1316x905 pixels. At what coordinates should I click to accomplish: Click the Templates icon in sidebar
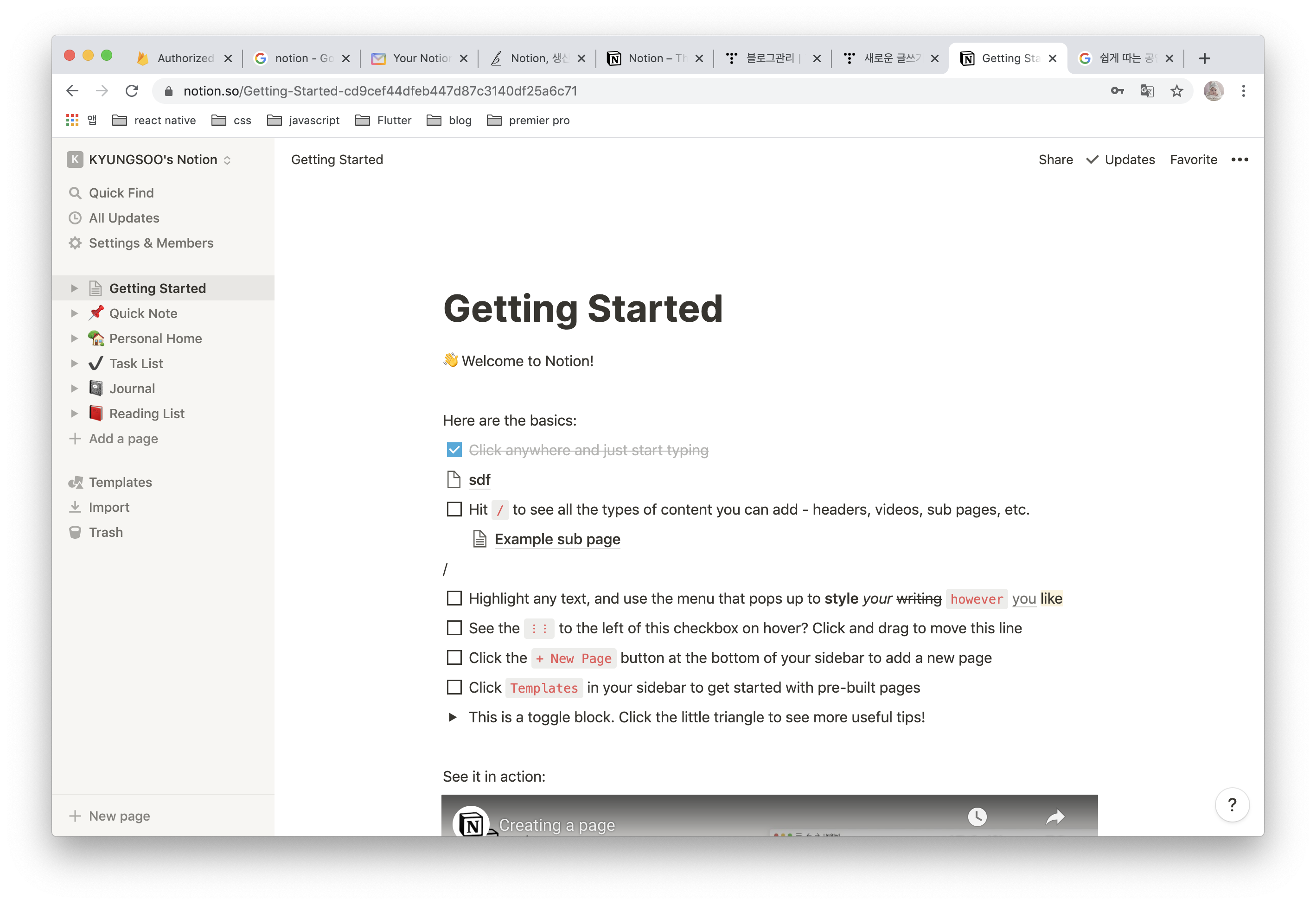click(76, 482)
